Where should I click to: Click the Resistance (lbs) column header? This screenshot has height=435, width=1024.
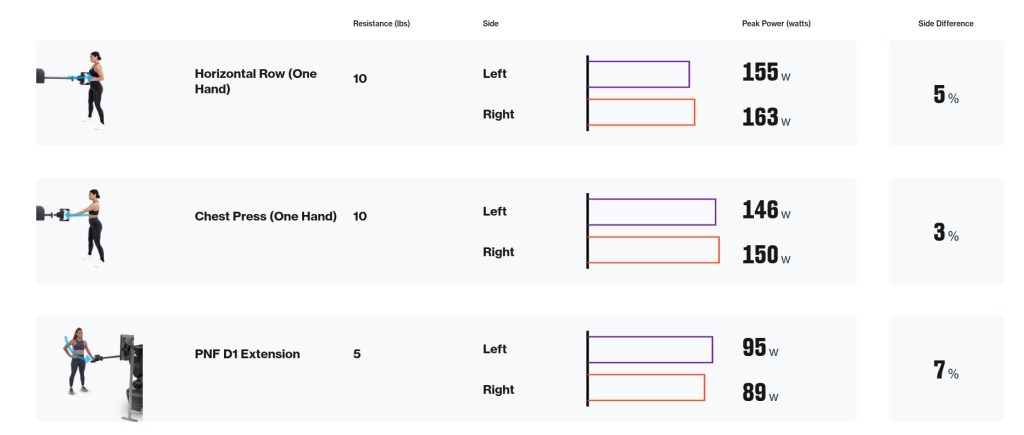pyautogui.click(x=381, y=23)
